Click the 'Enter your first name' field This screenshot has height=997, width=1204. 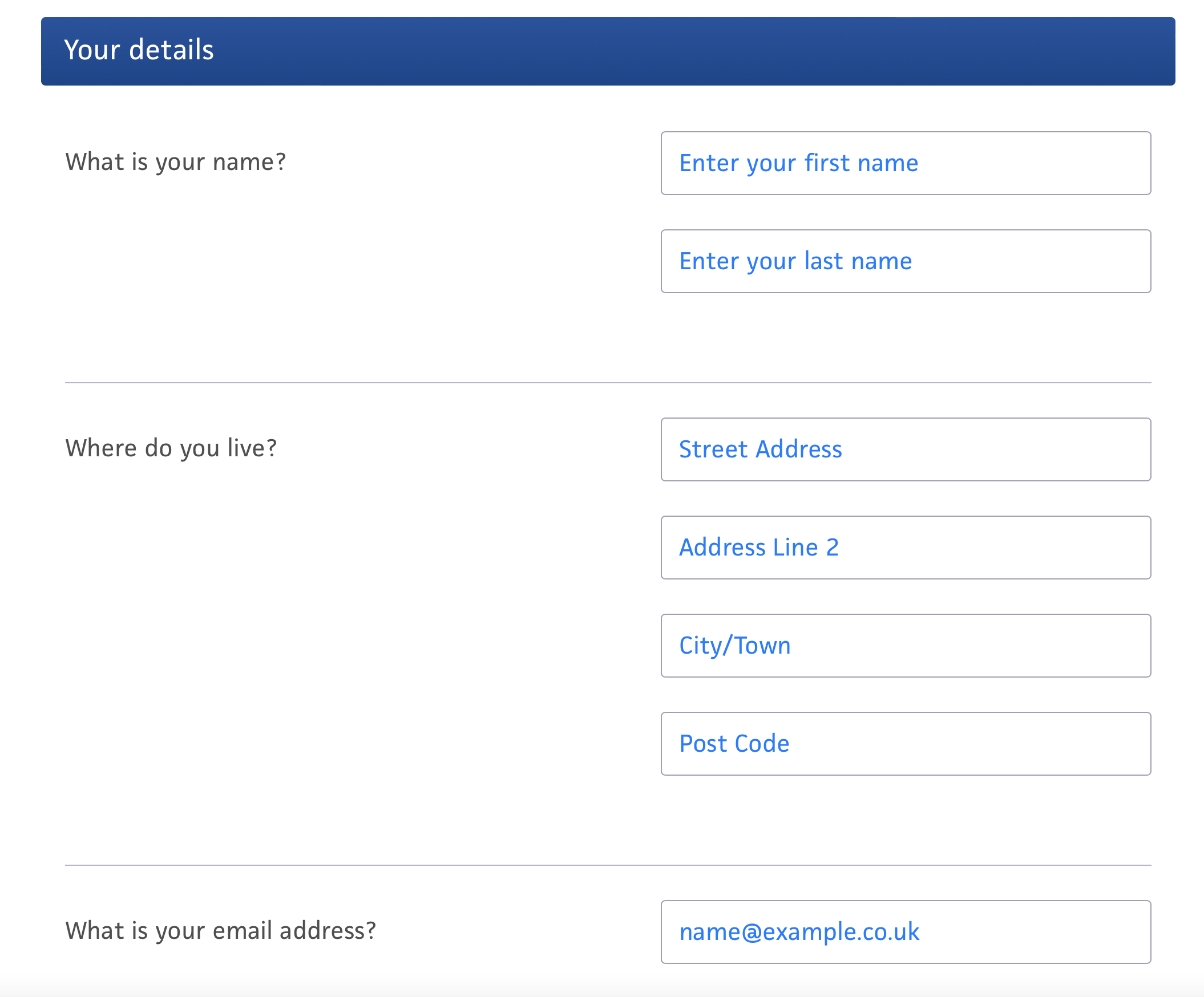(x=906, y=163)
